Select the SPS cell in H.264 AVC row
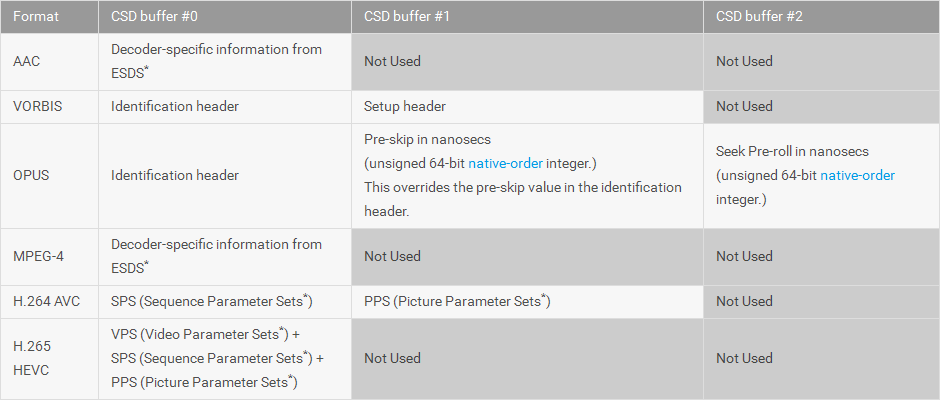The image size is (940, 401). click(212, 301)
